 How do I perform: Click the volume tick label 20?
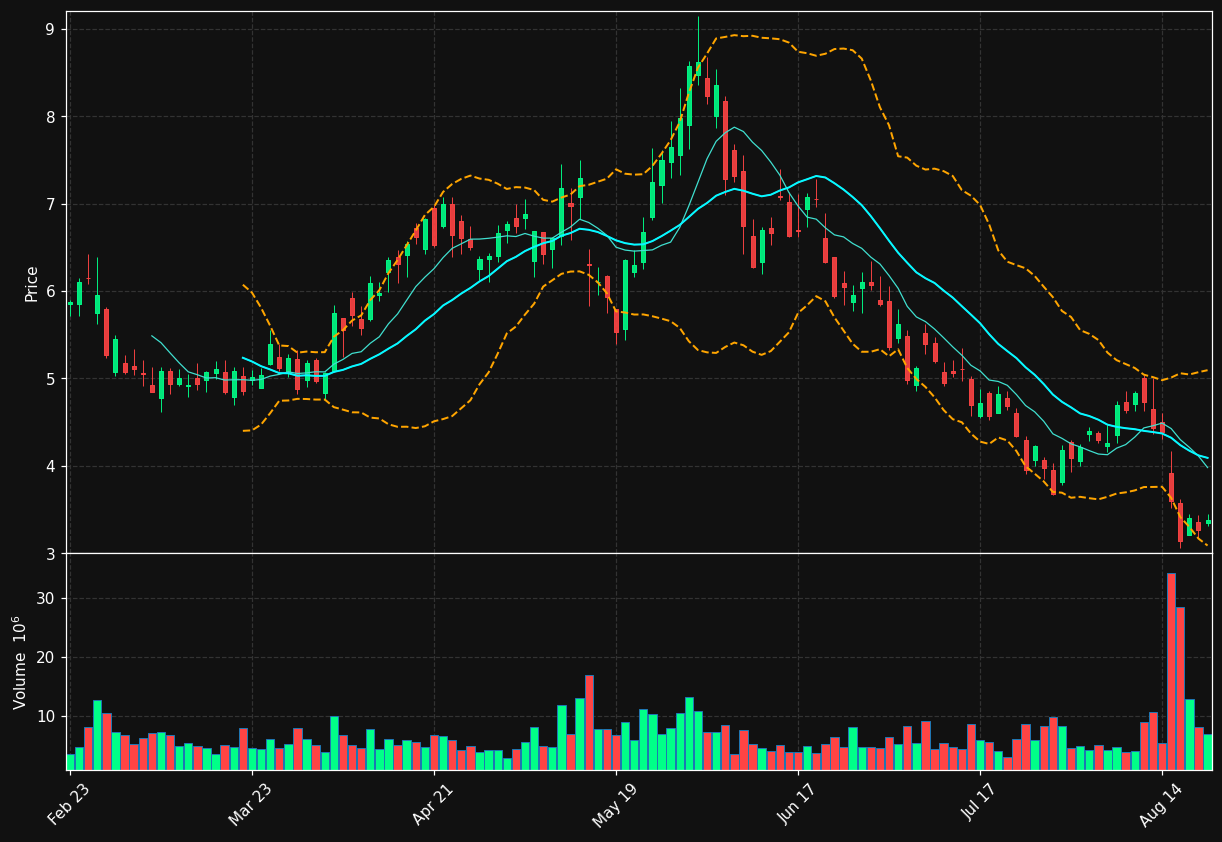point(46,658)
